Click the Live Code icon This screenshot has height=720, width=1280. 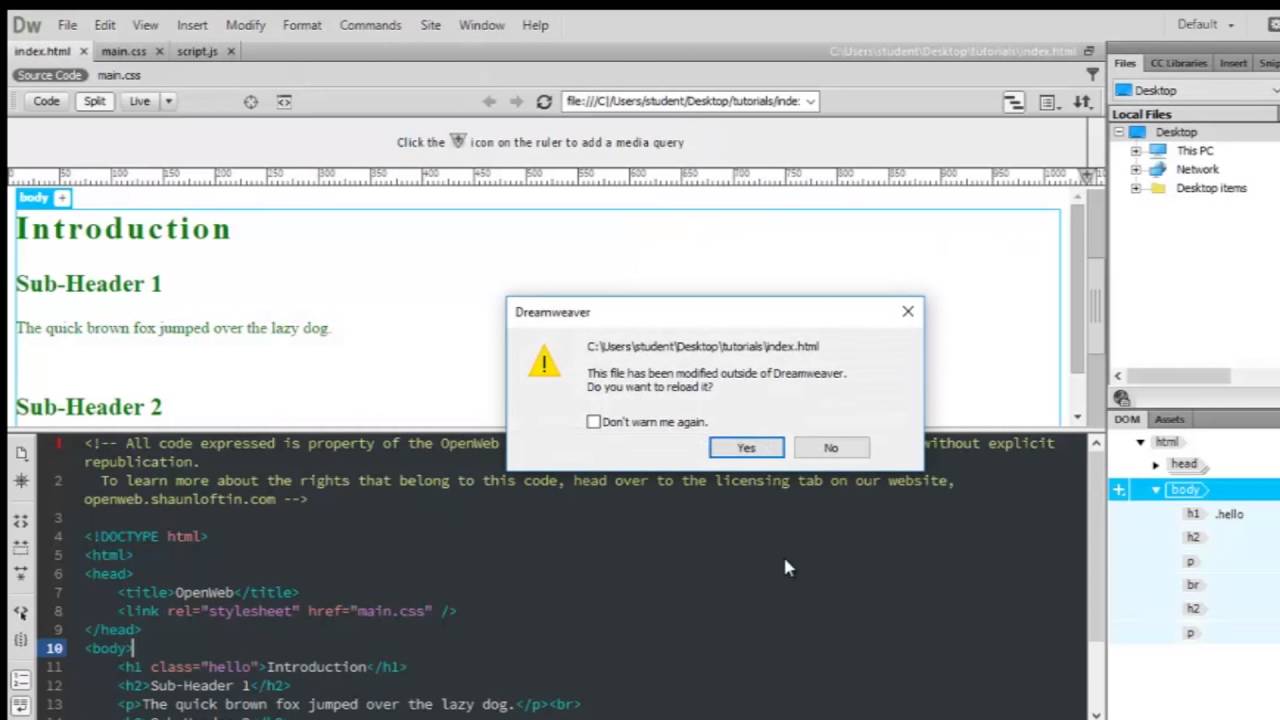284,101
